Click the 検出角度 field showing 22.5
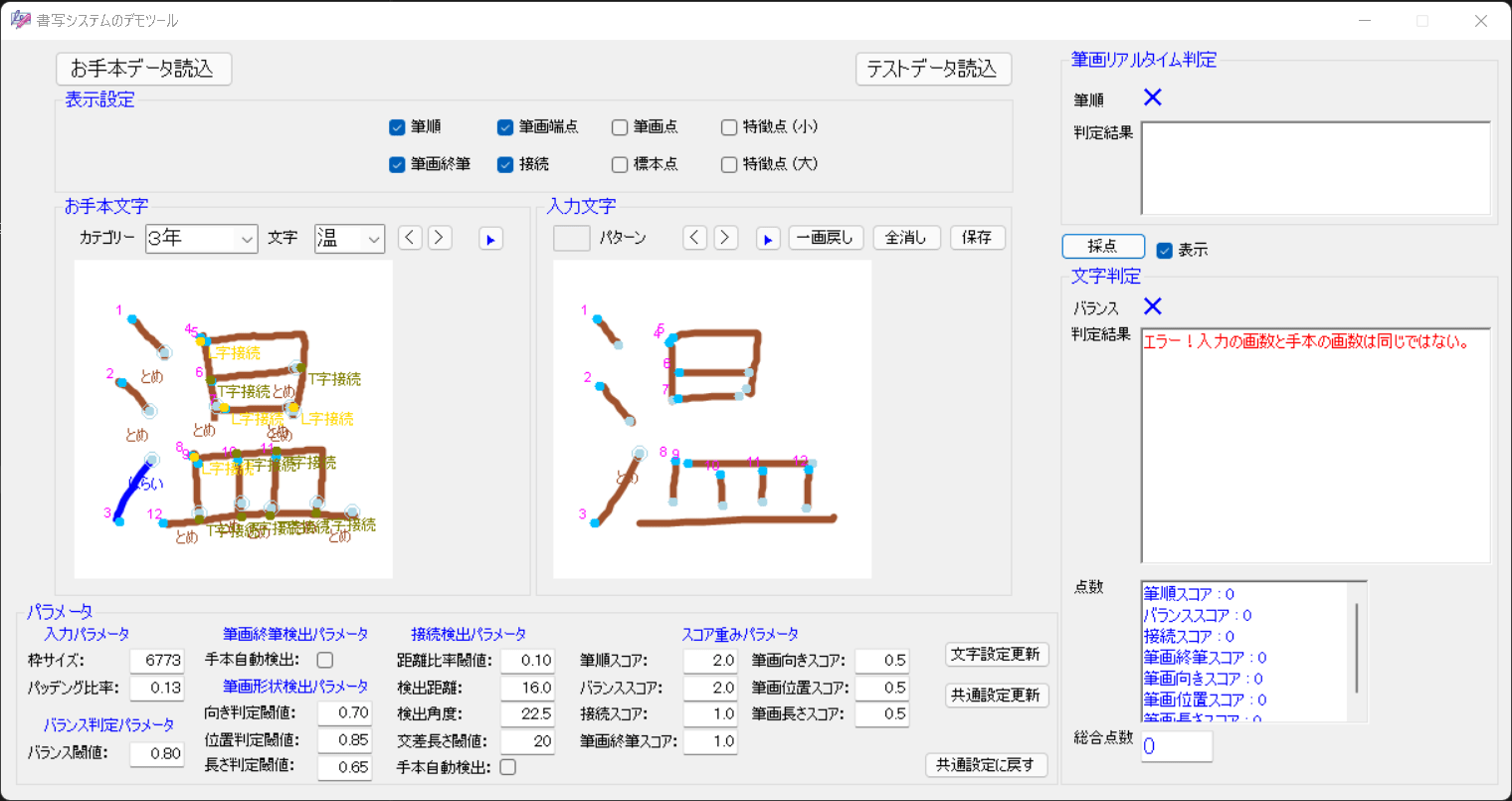The image size is (1512, 801). point(528,714)
